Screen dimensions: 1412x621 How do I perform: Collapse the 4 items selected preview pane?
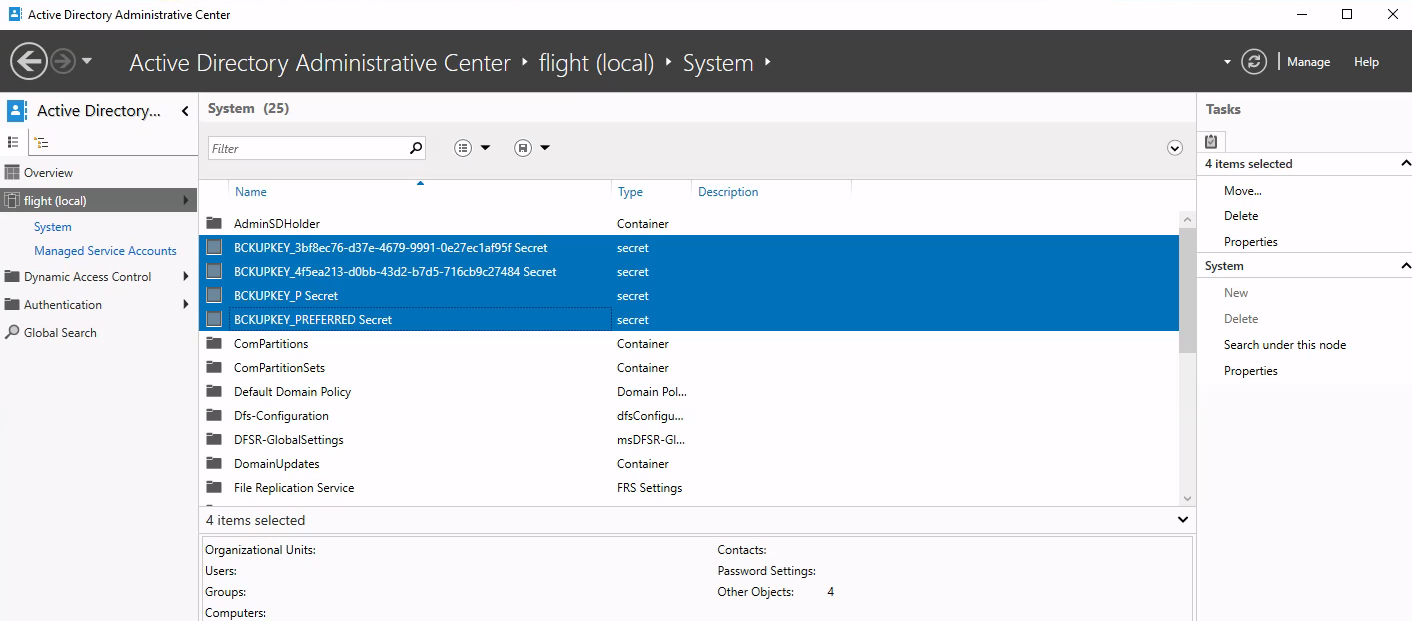click(1183, 520)
